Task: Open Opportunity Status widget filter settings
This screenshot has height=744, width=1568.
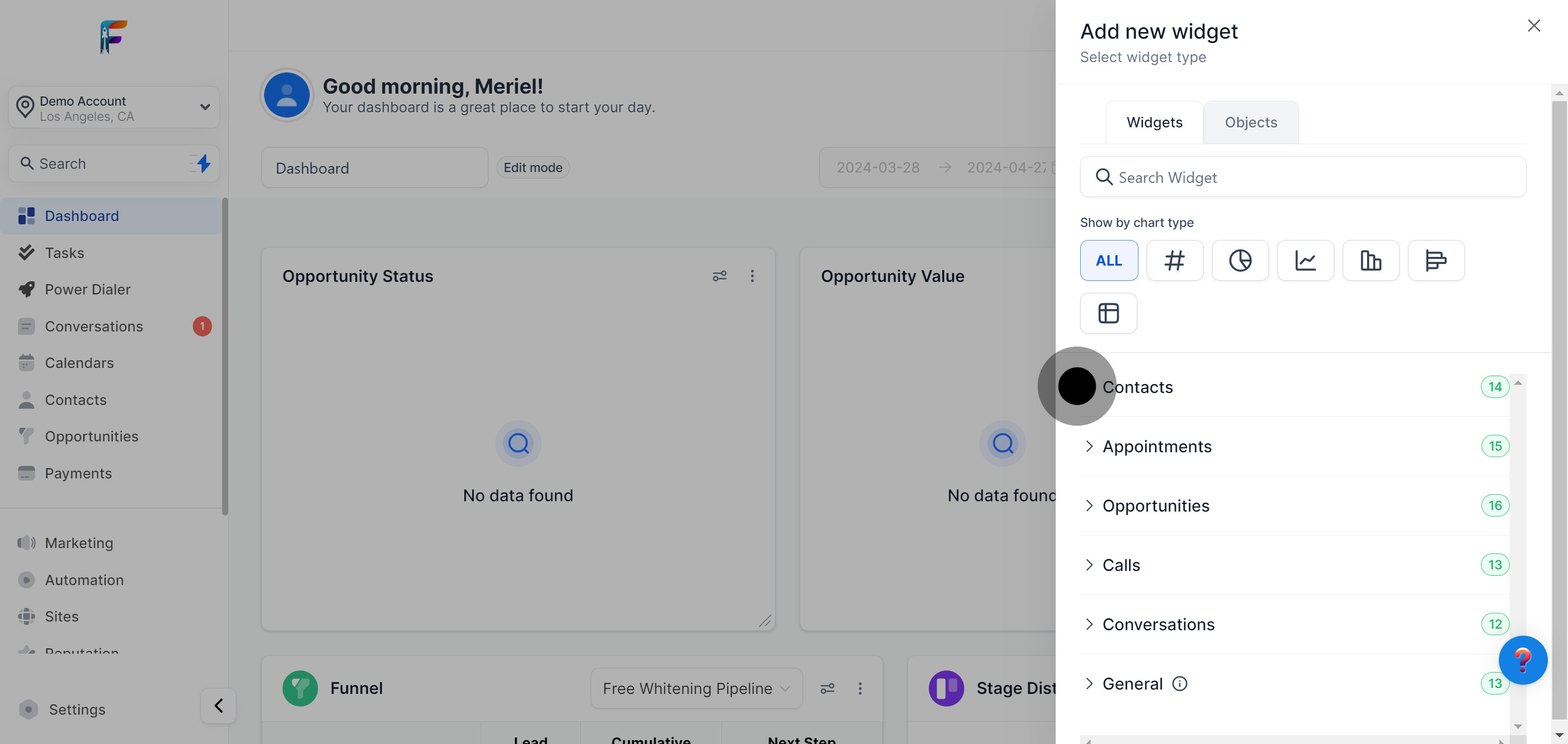Action: pos(719,276)
